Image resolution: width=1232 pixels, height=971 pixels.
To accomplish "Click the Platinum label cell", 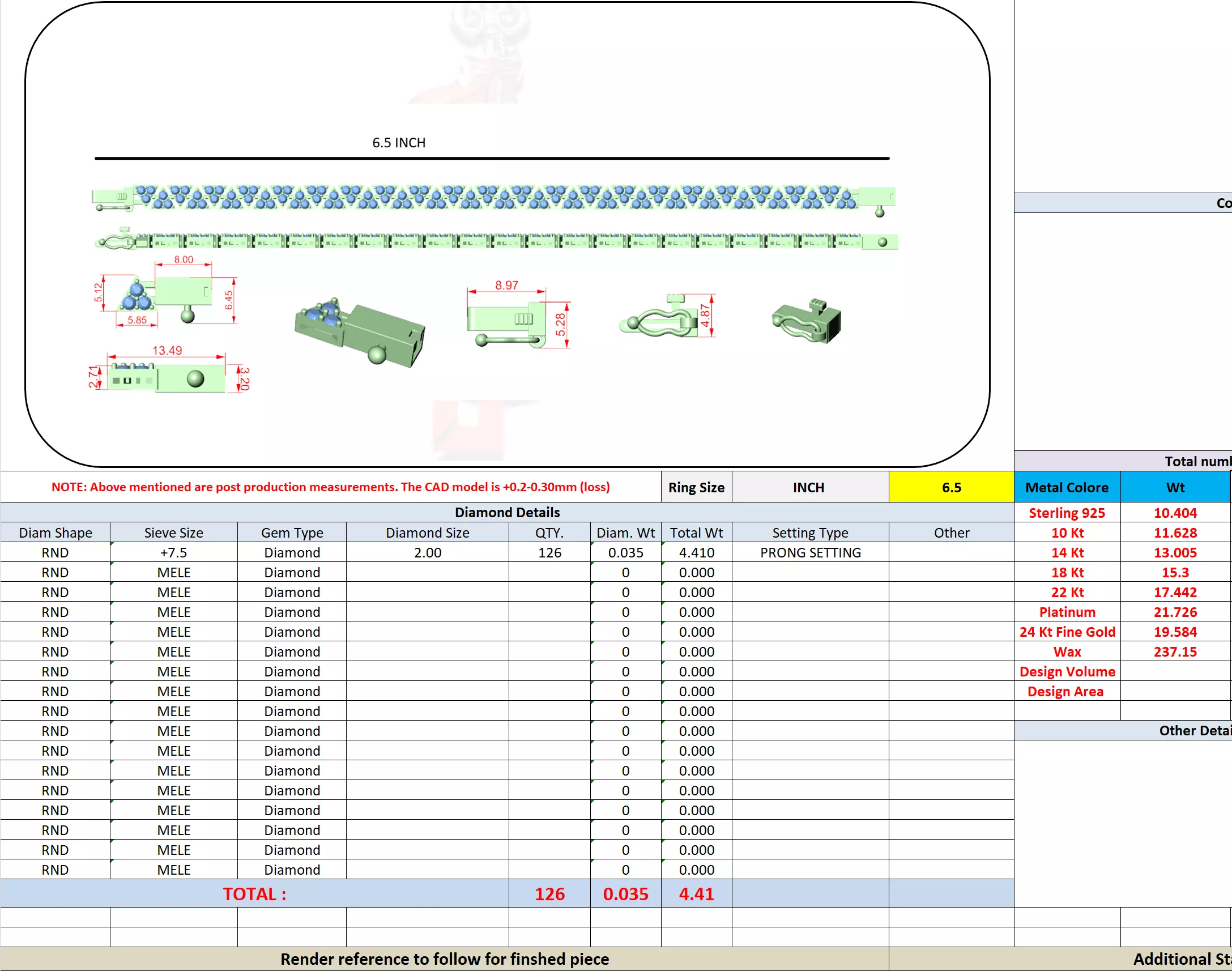I will [1067, 612].
